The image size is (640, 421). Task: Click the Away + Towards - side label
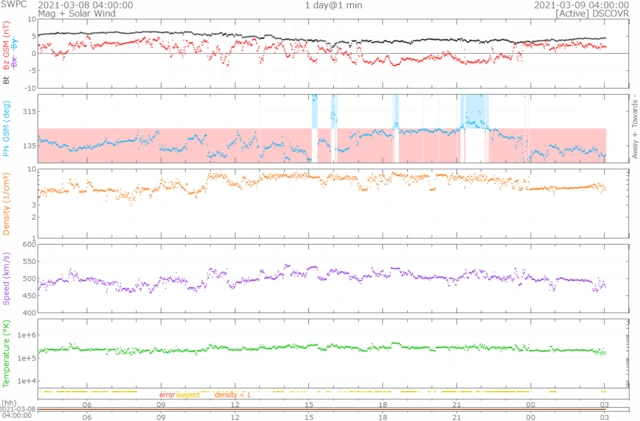tap(632, 130)
